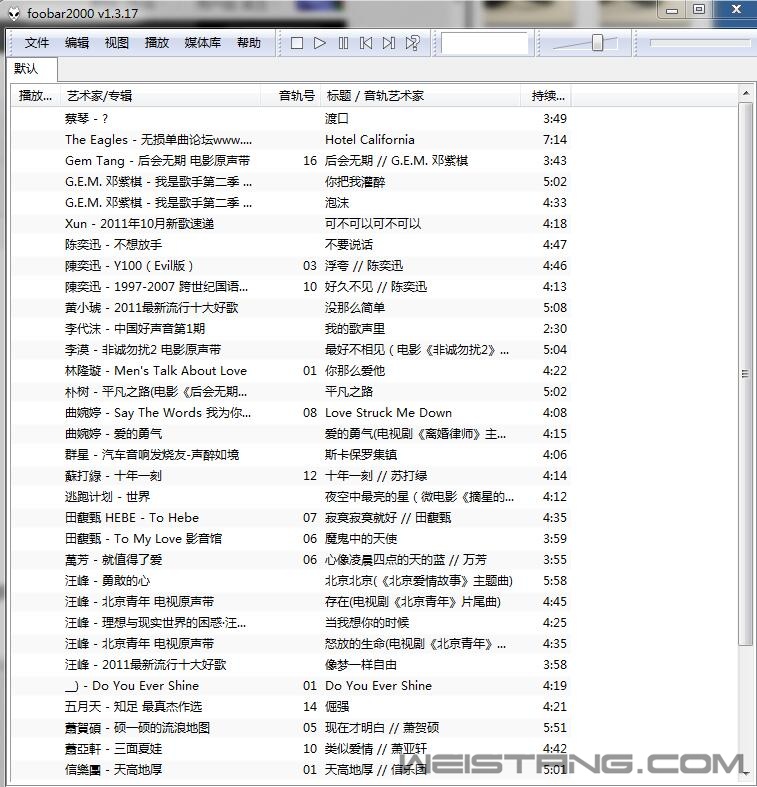Skip to the next track
This screenshot has width=757, height=787.
click(x=389, y=43)
